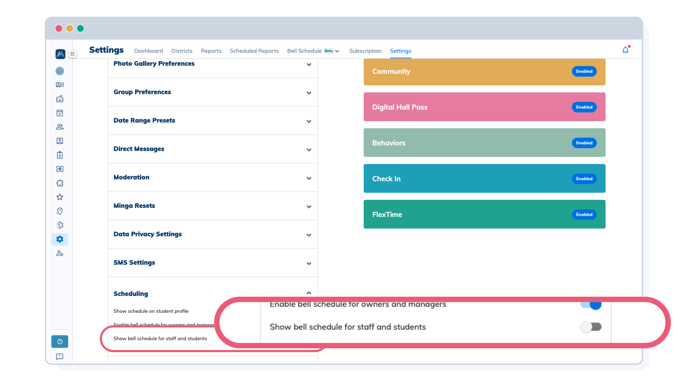This screenshot has height=387, width=688.
Task: Open the feedback chat icon at sidebar bottom
Action: 60,356
